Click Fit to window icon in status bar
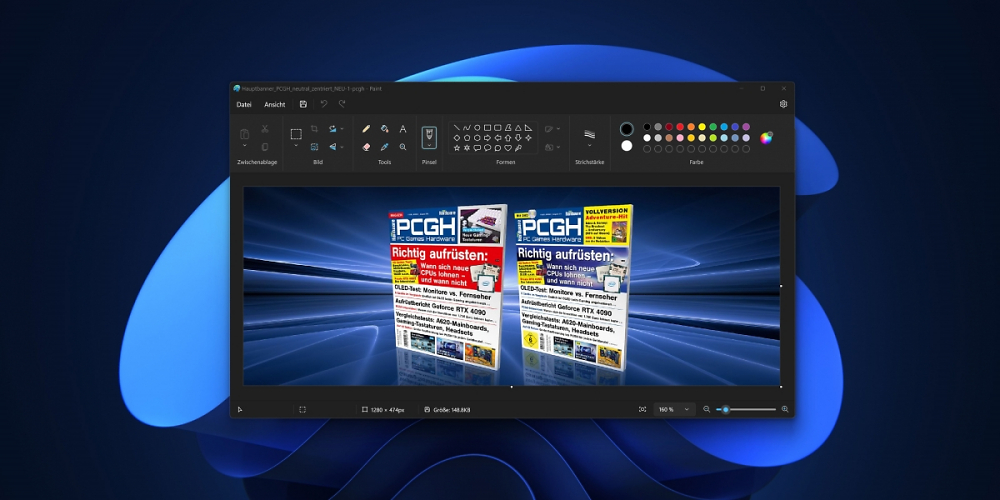This screenshot has height=500, width=1000. point(642,409)
